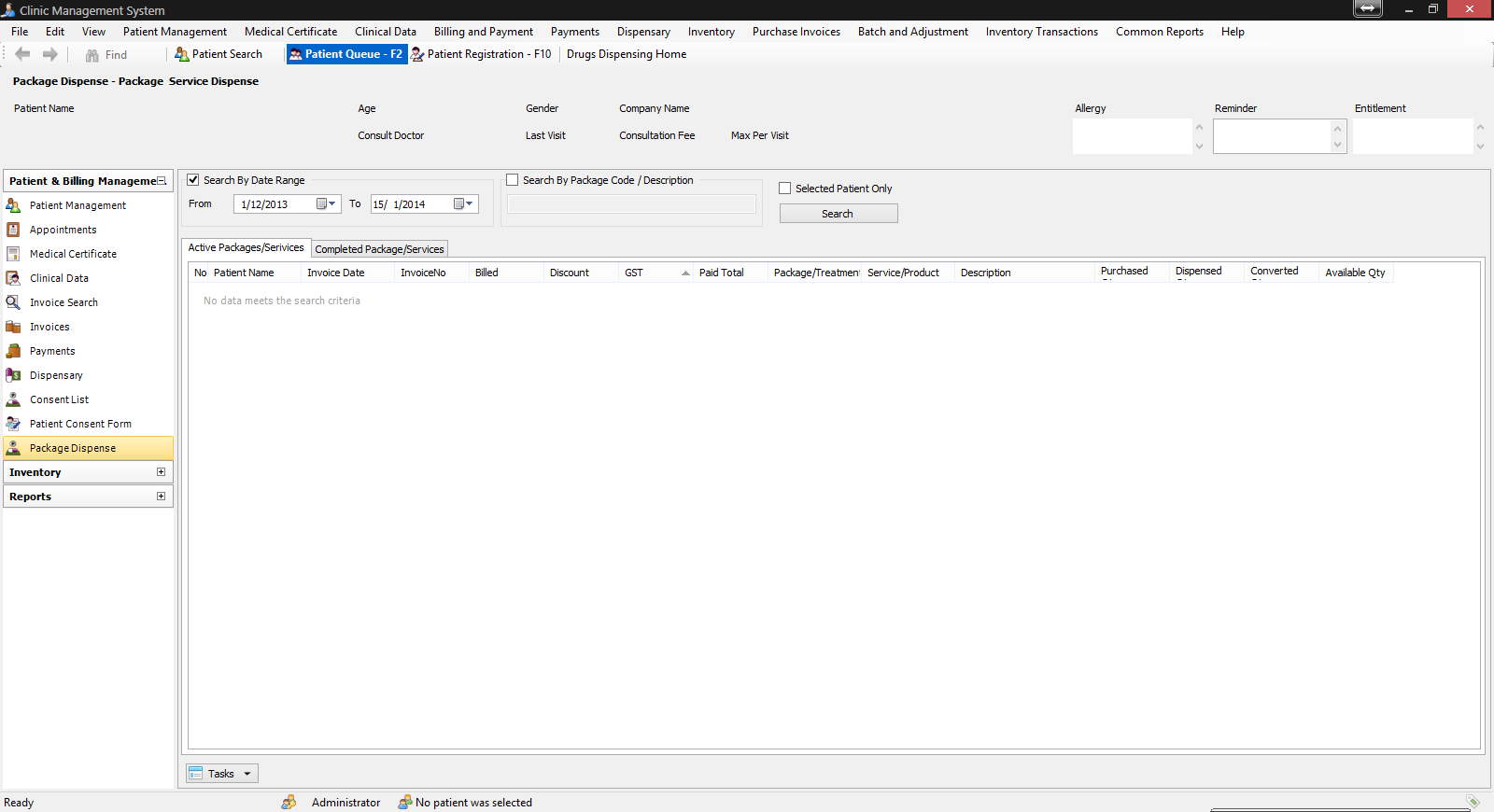Click the Consent List sidebar icon
1494x812 pixels.
[13, 399]
